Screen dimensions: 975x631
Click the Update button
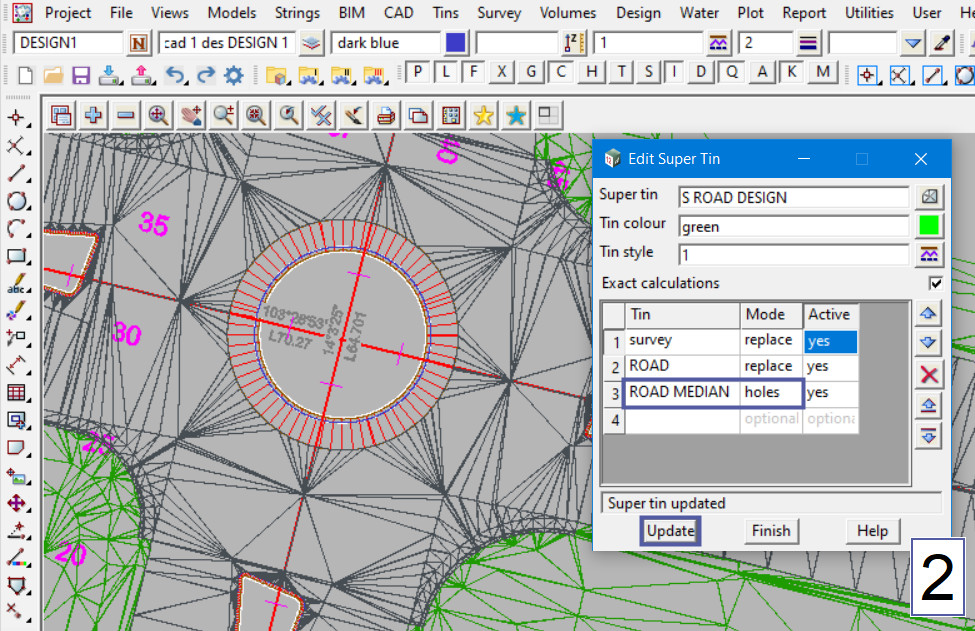[x=670, y=531]
